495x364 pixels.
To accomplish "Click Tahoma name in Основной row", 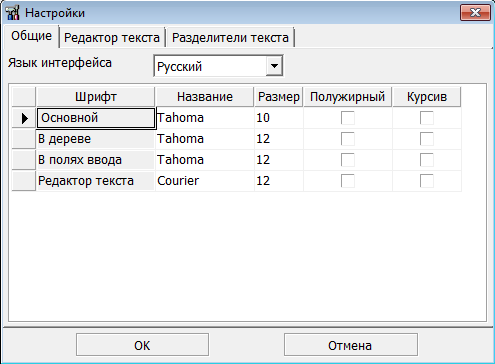I will pos(205,118).
